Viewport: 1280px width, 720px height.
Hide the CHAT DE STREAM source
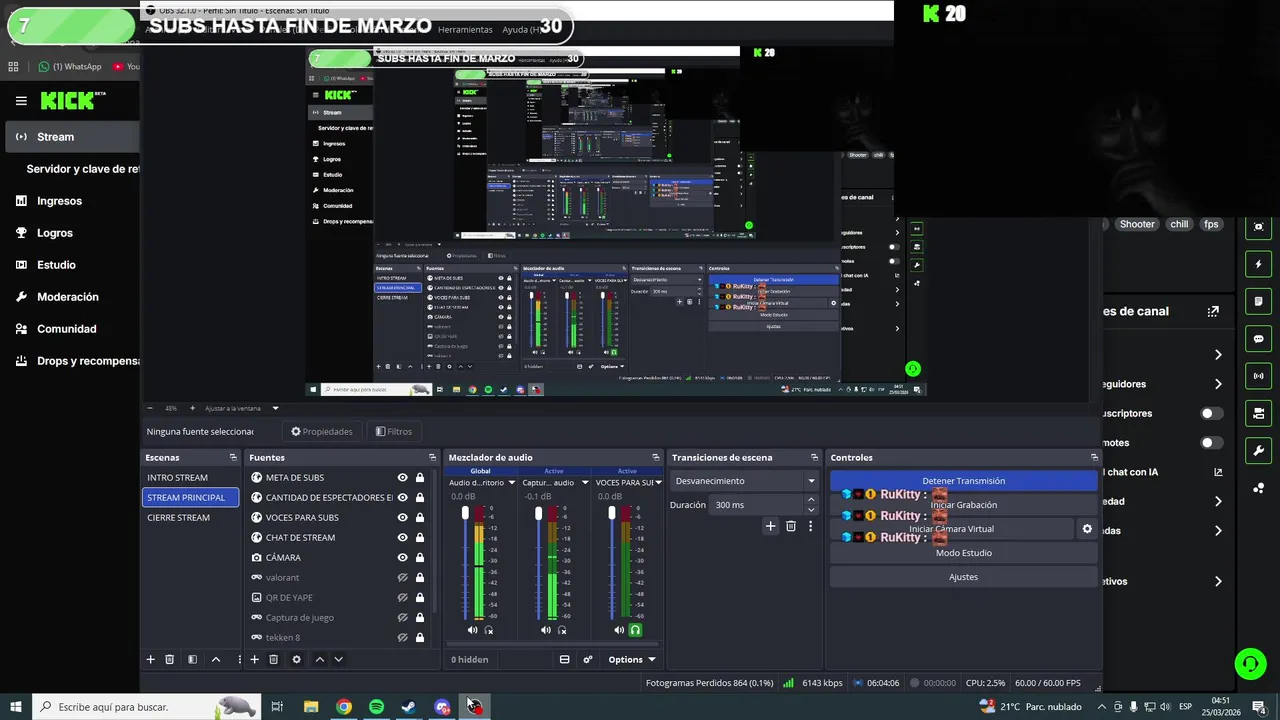(x=402, y=537)
